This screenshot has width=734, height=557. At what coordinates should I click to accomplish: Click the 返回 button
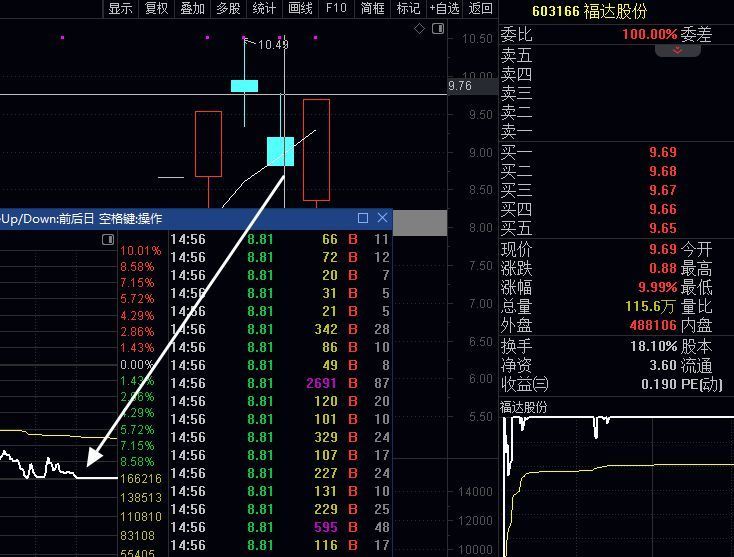[480, 8]
